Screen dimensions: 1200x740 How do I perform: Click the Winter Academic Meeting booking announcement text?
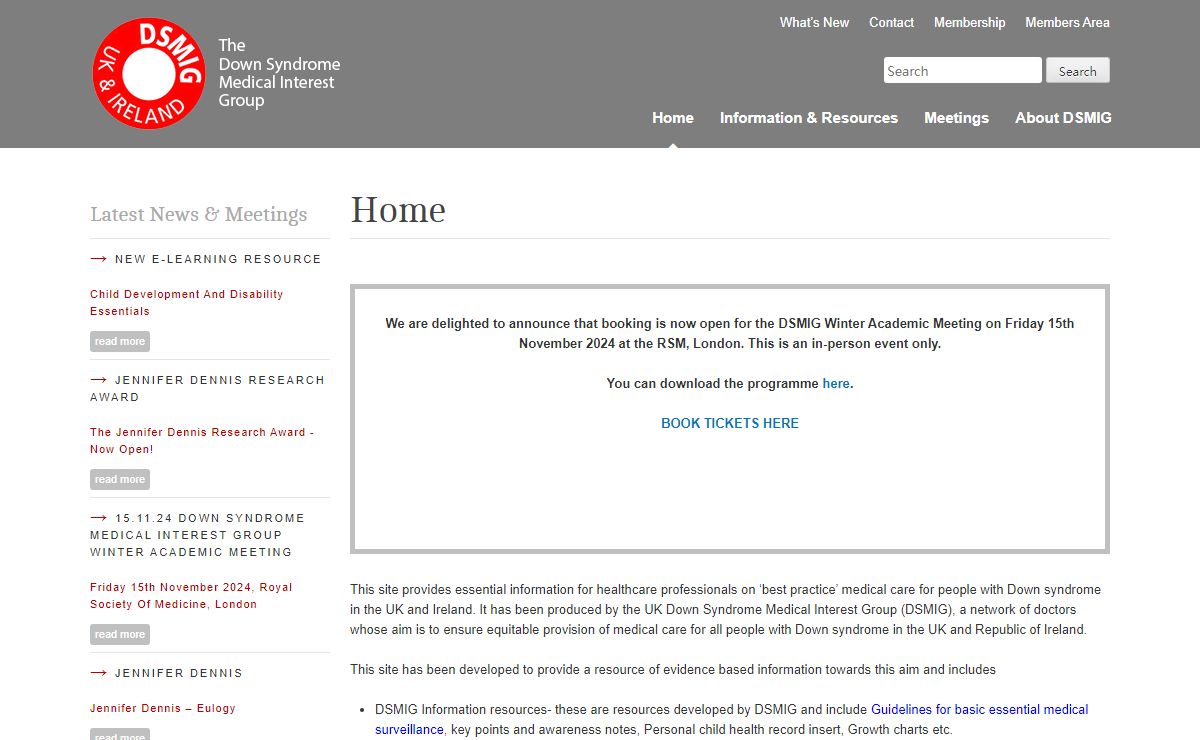click(730, 333)
